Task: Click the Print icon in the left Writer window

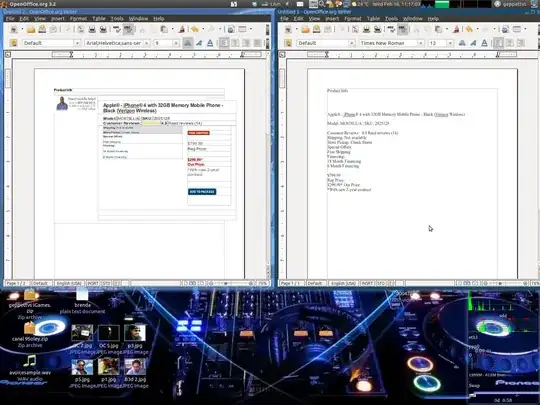Action: [92, 29]
